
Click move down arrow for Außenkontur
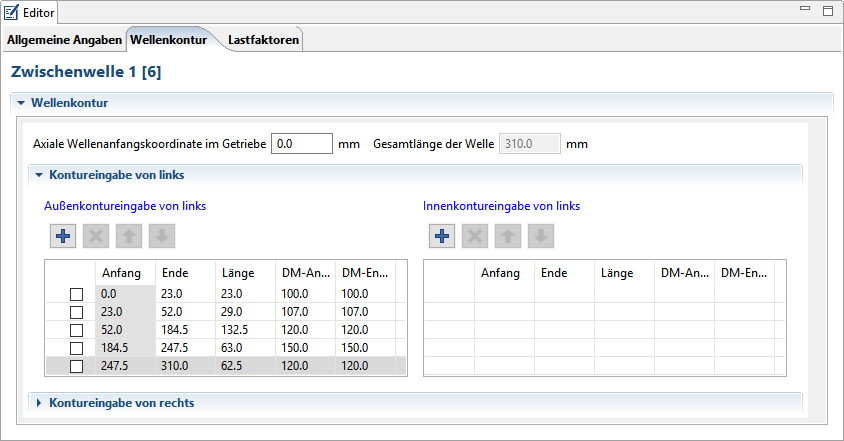pos(161,237)
